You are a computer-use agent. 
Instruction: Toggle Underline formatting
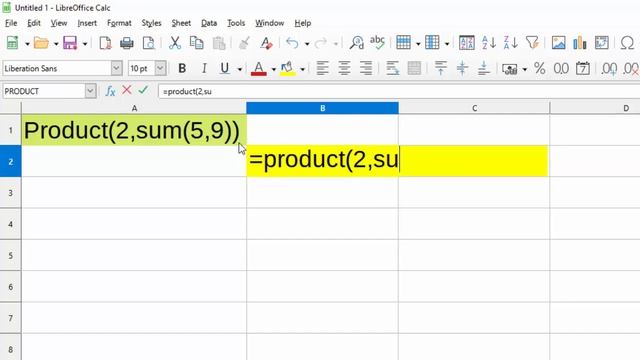coord(224,69)
